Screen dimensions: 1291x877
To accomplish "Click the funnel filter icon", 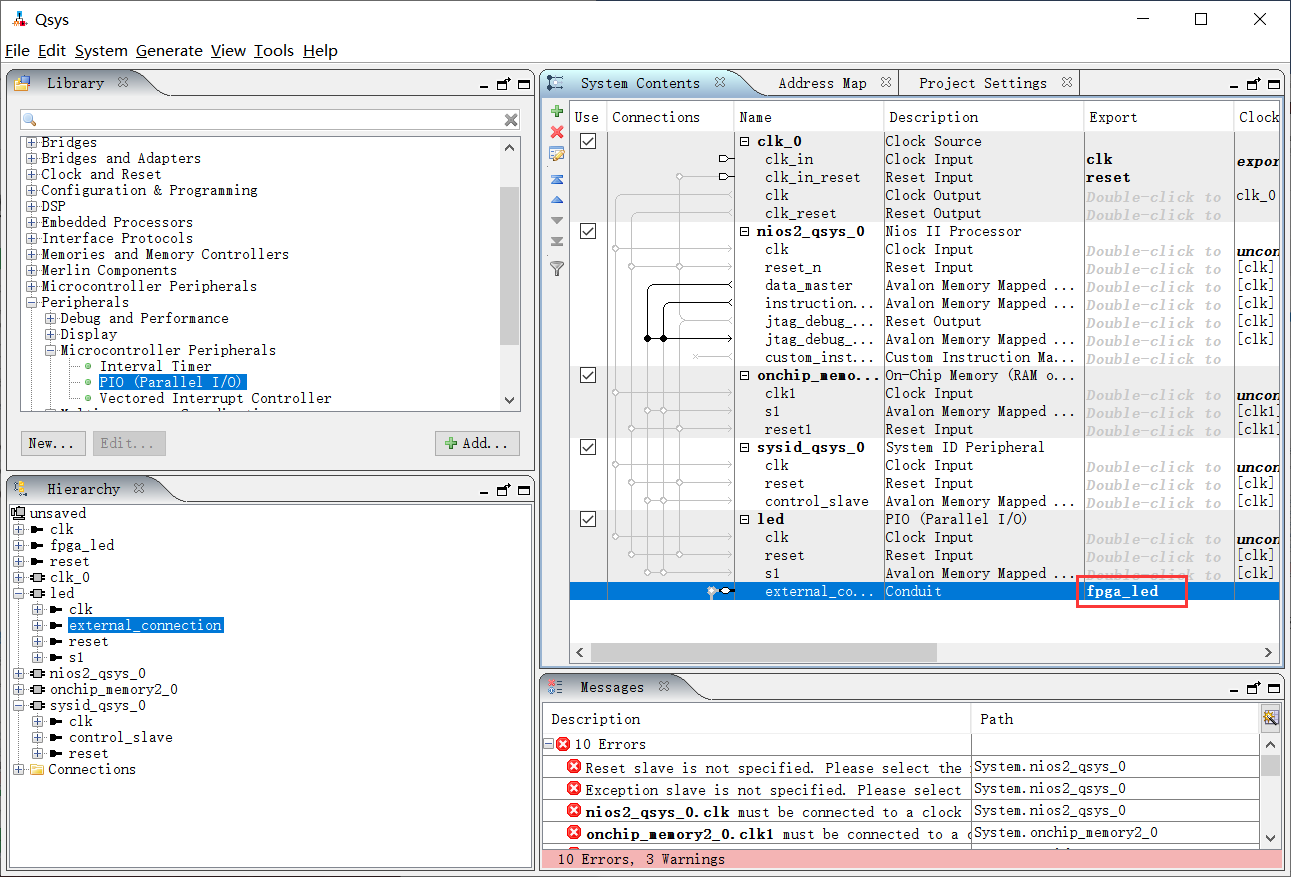I will [557, 268].
